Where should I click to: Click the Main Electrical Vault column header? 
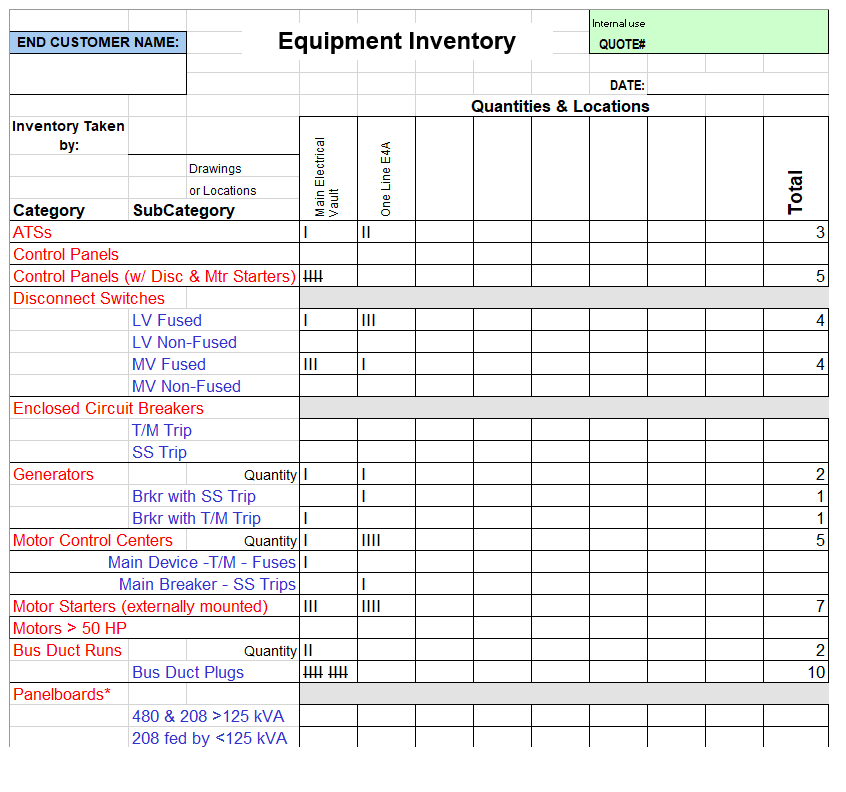(328, 176)
